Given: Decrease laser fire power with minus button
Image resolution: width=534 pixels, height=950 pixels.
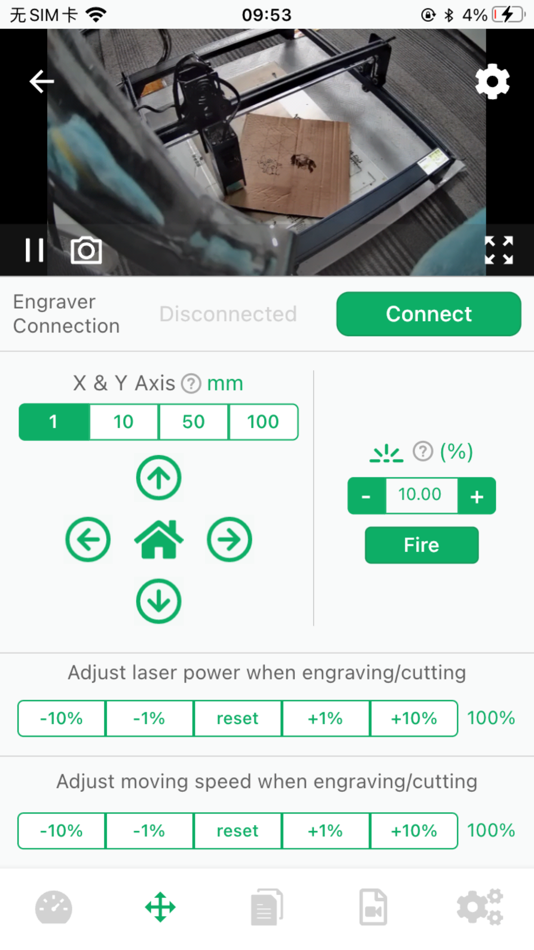Looking at the screenshot, I should 366,496.
